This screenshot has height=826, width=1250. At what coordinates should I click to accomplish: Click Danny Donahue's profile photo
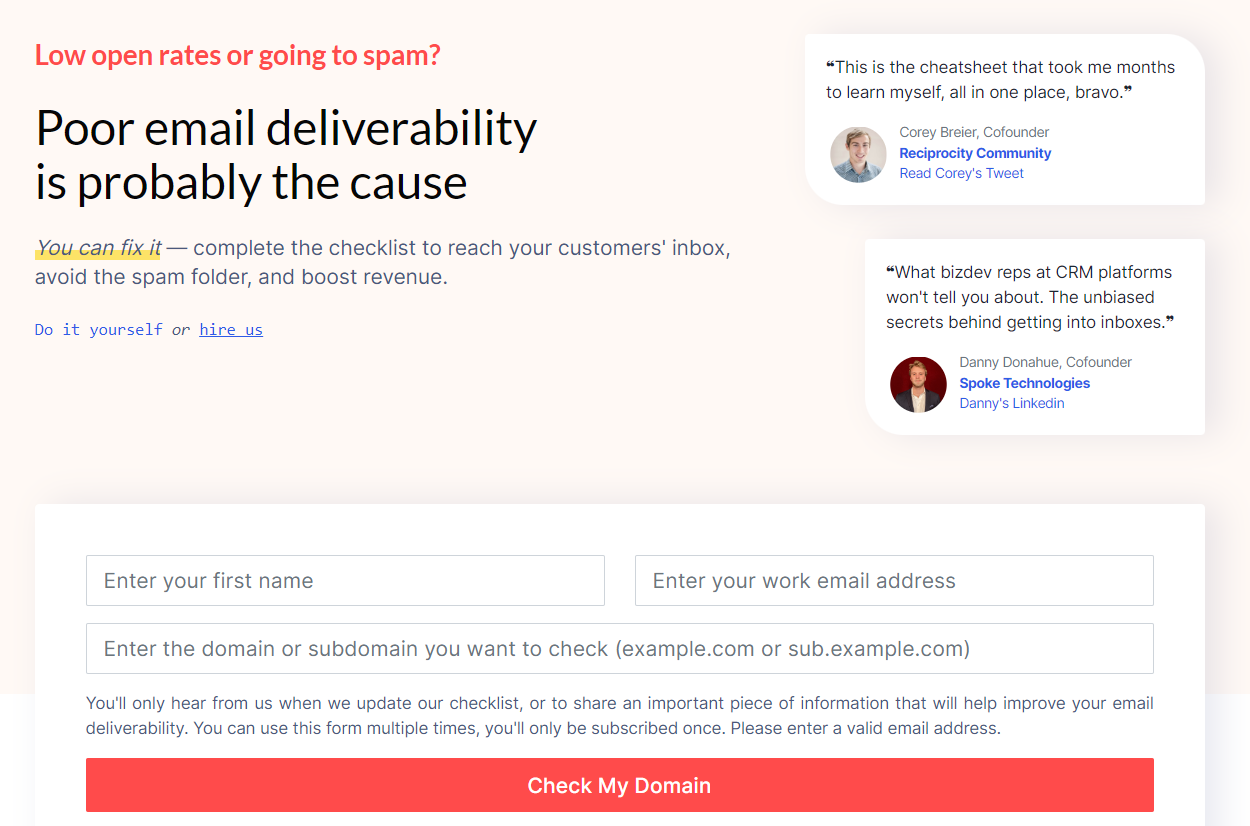click(x=918, y=384)
